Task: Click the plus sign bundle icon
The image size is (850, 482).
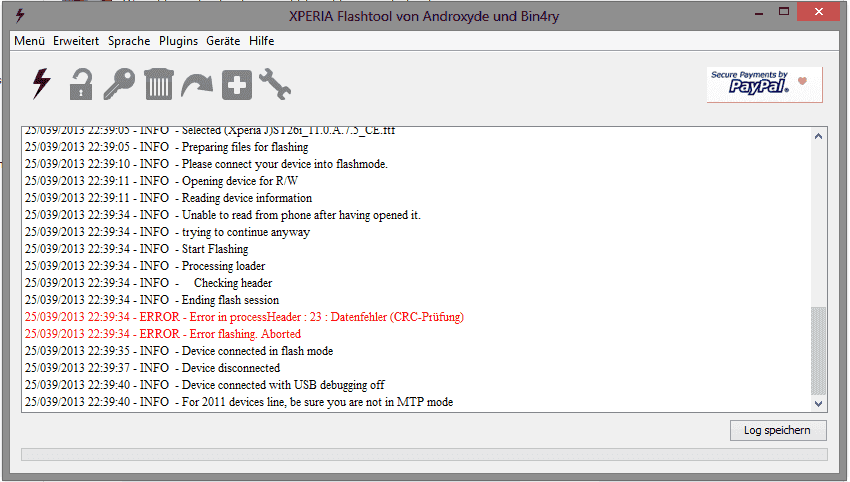Action: 237,85
